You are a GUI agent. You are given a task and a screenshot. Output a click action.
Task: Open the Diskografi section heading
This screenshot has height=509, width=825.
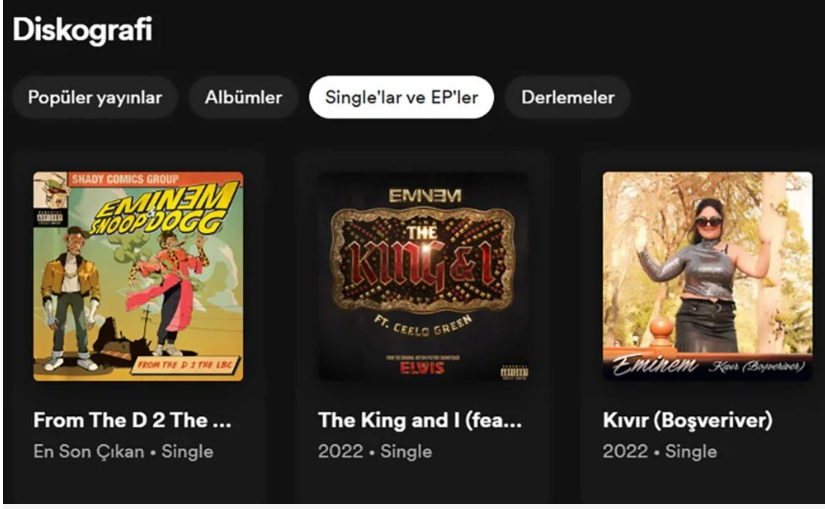click(82, 30)
